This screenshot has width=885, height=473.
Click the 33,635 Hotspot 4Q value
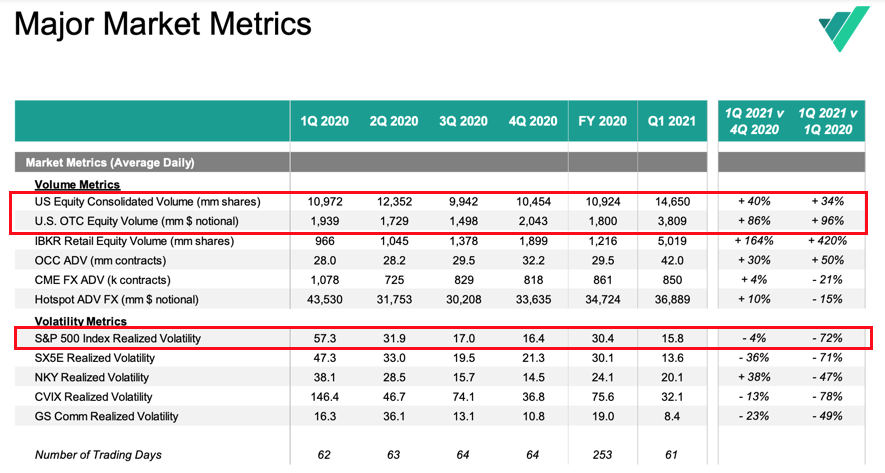pyautogui.click(x=533, y=300)
